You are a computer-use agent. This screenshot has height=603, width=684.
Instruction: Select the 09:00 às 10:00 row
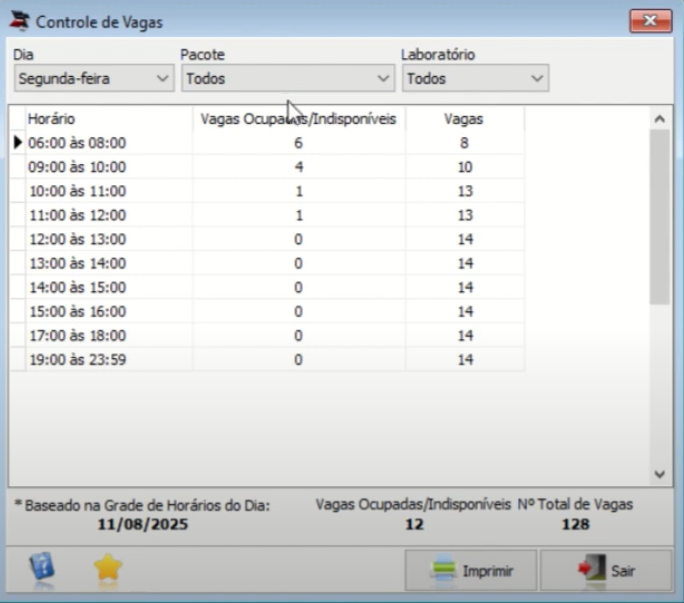tap(267, 167)
